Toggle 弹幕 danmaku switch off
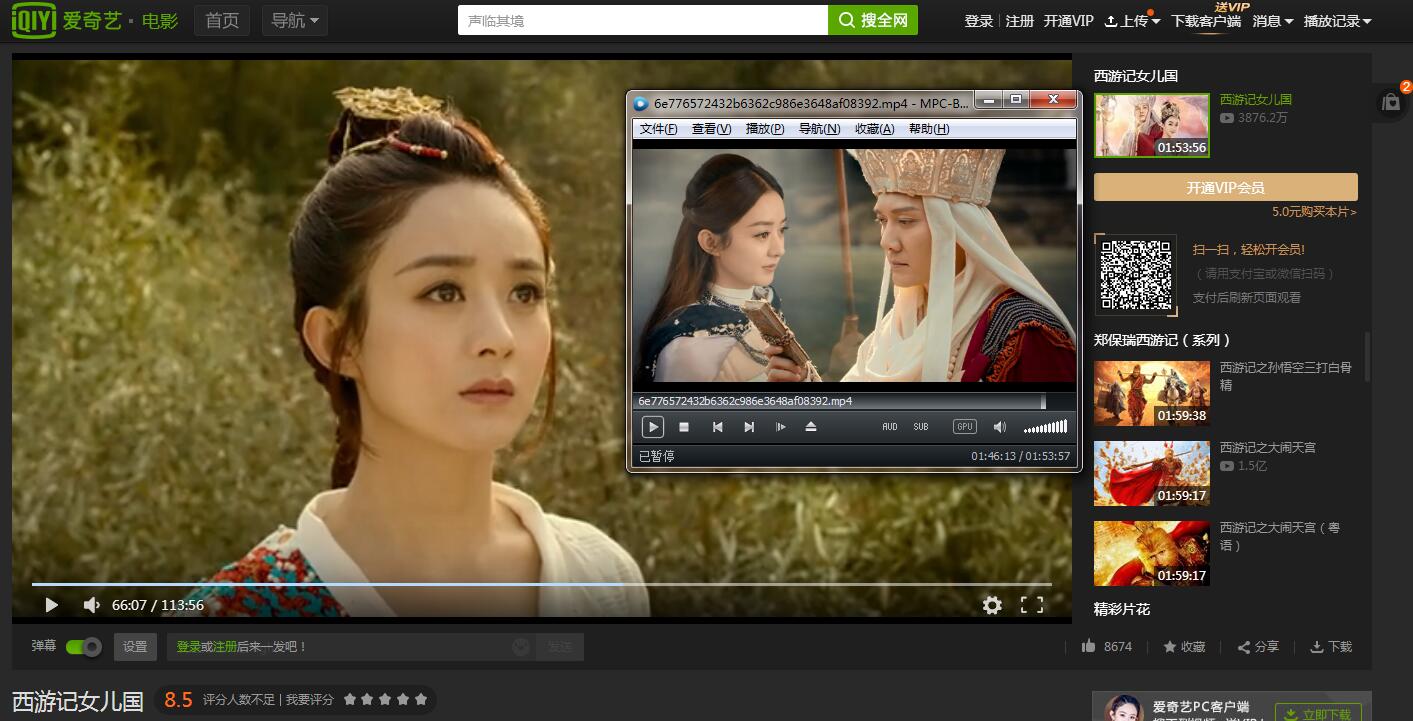 84,647
